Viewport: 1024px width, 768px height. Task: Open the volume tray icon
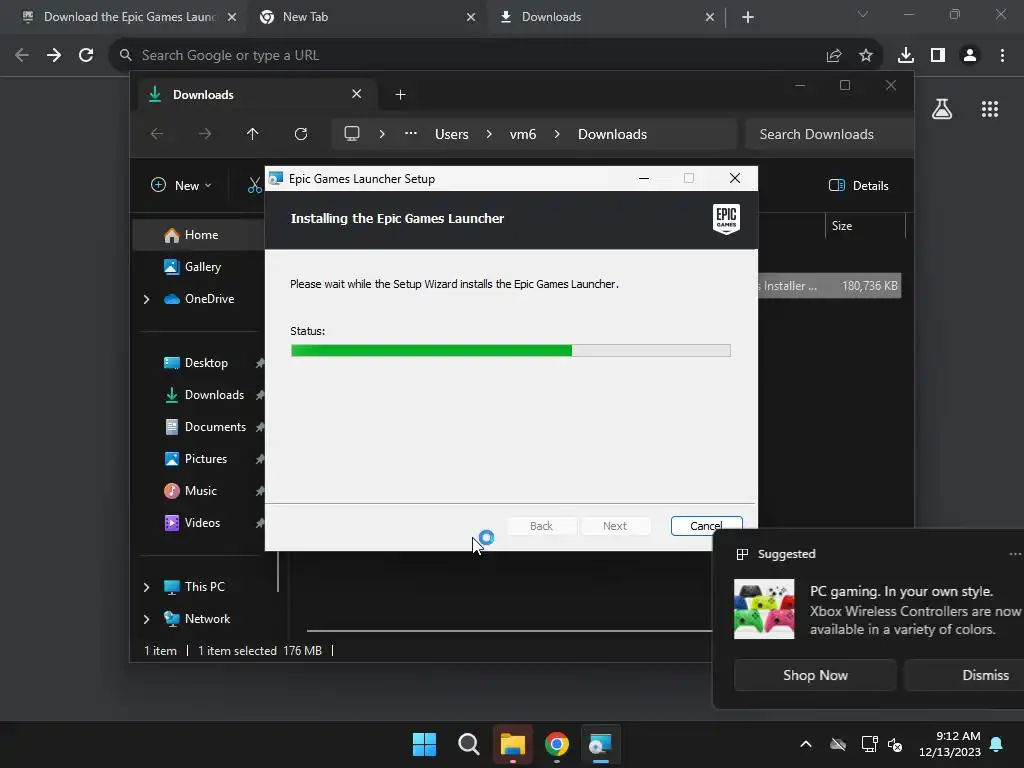coord(895,744)
